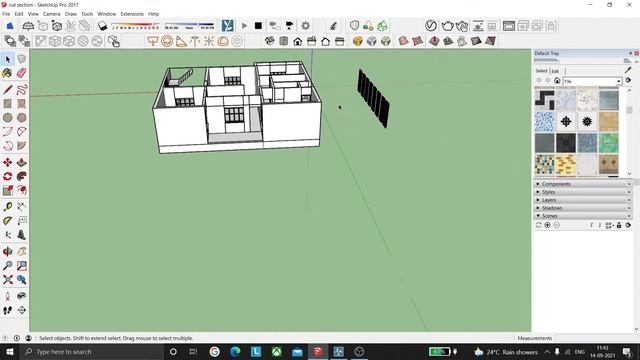Select the green marble tile swatch
This screenshot has width=640, height=360.
pos(609,143)
